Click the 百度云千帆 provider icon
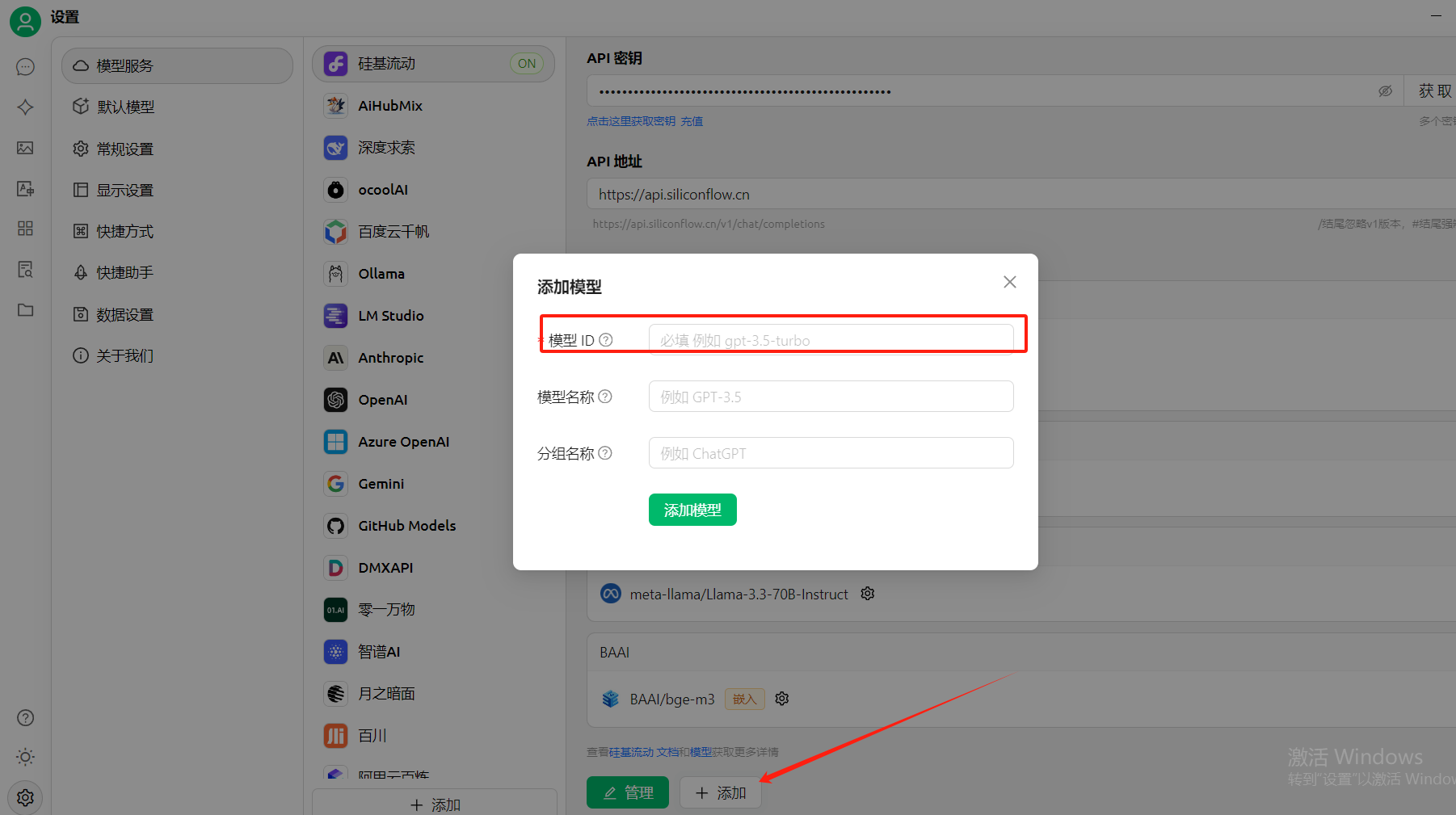The width and height of the screenshot is (1456, 815). coord(335,232)
